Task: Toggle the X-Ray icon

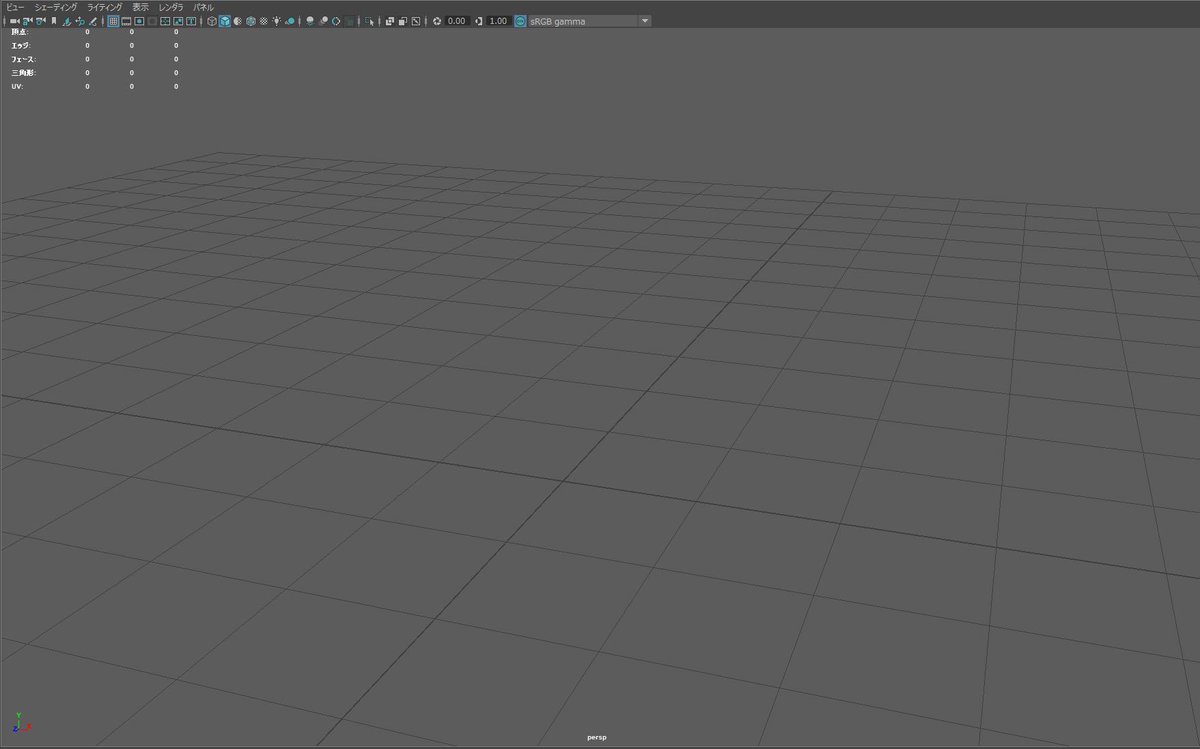Action: (390, 21)
